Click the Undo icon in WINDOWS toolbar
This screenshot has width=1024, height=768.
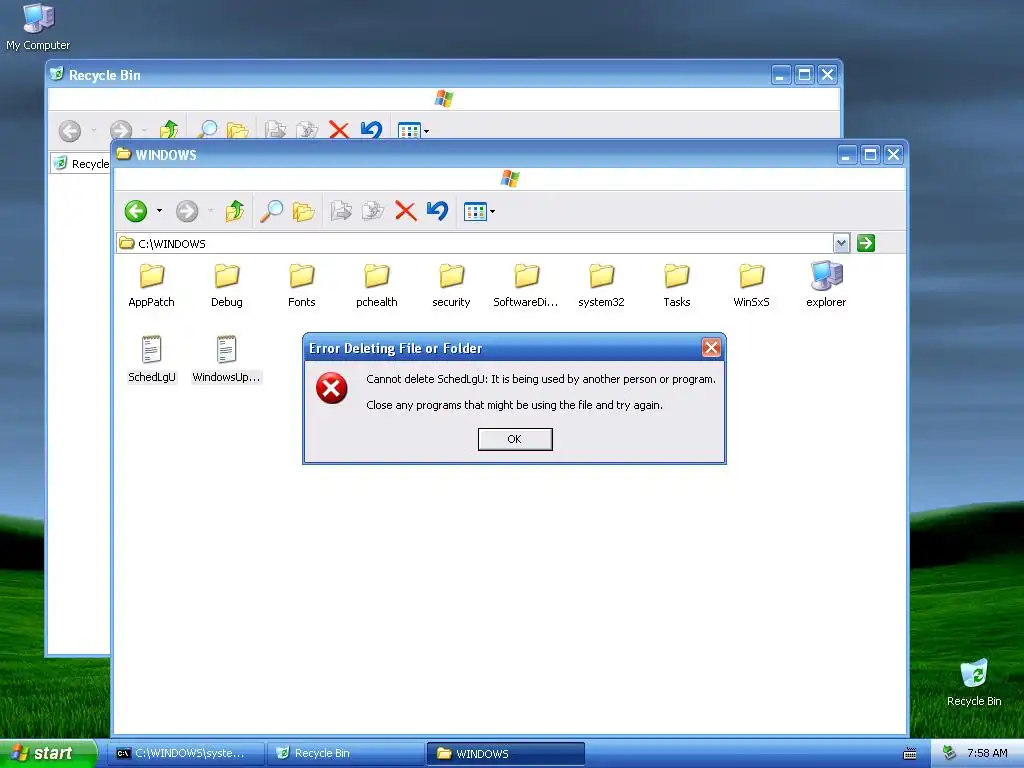438,211
